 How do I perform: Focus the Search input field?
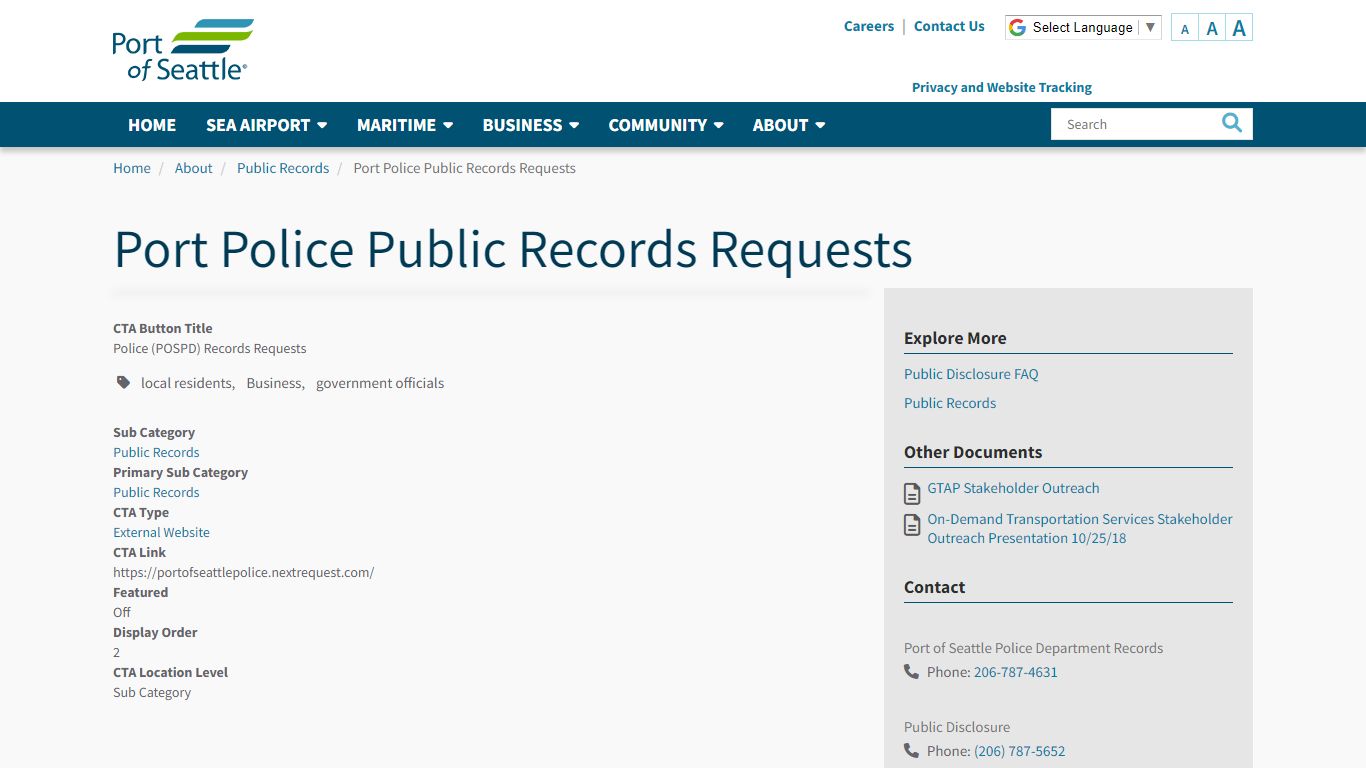pos(1135,124)
